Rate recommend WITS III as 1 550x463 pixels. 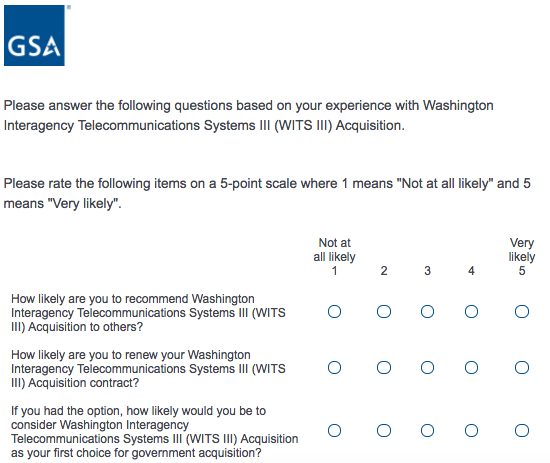334,311
